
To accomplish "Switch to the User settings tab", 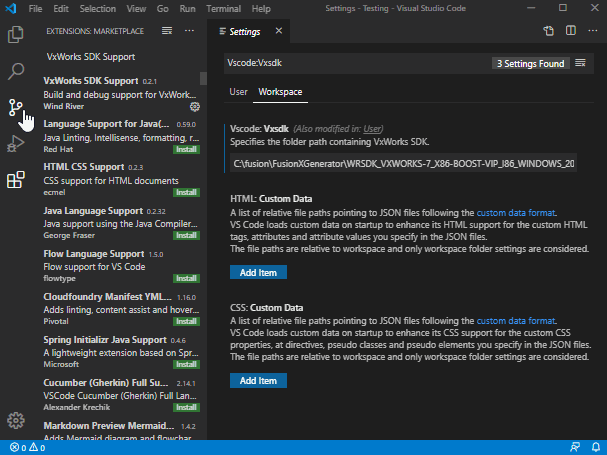I will point(238,92).
